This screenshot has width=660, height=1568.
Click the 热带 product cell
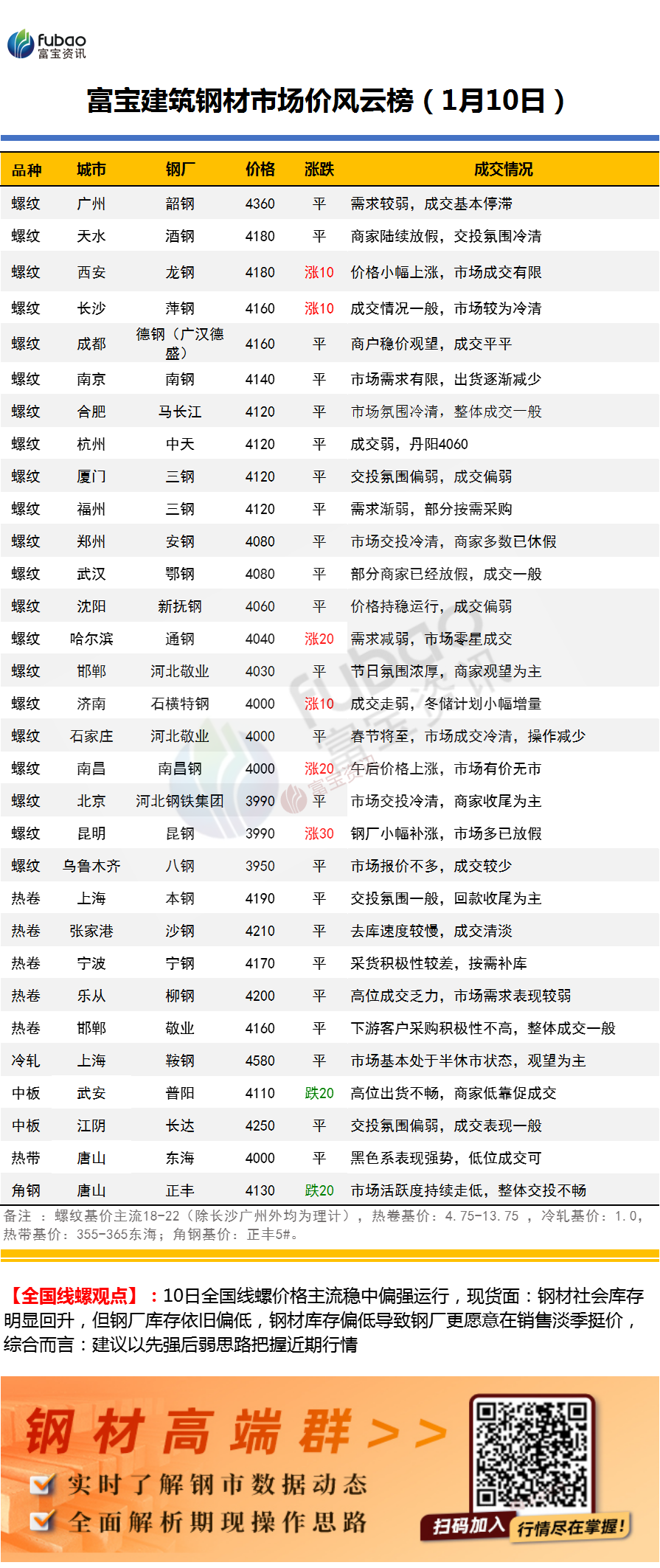pos(26,1158)
